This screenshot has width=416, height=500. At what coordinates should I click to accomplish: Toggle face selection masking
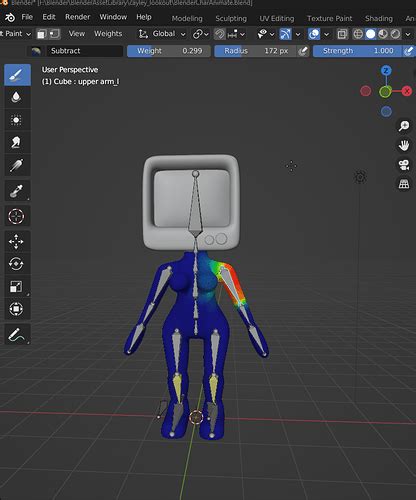[41, 34]
